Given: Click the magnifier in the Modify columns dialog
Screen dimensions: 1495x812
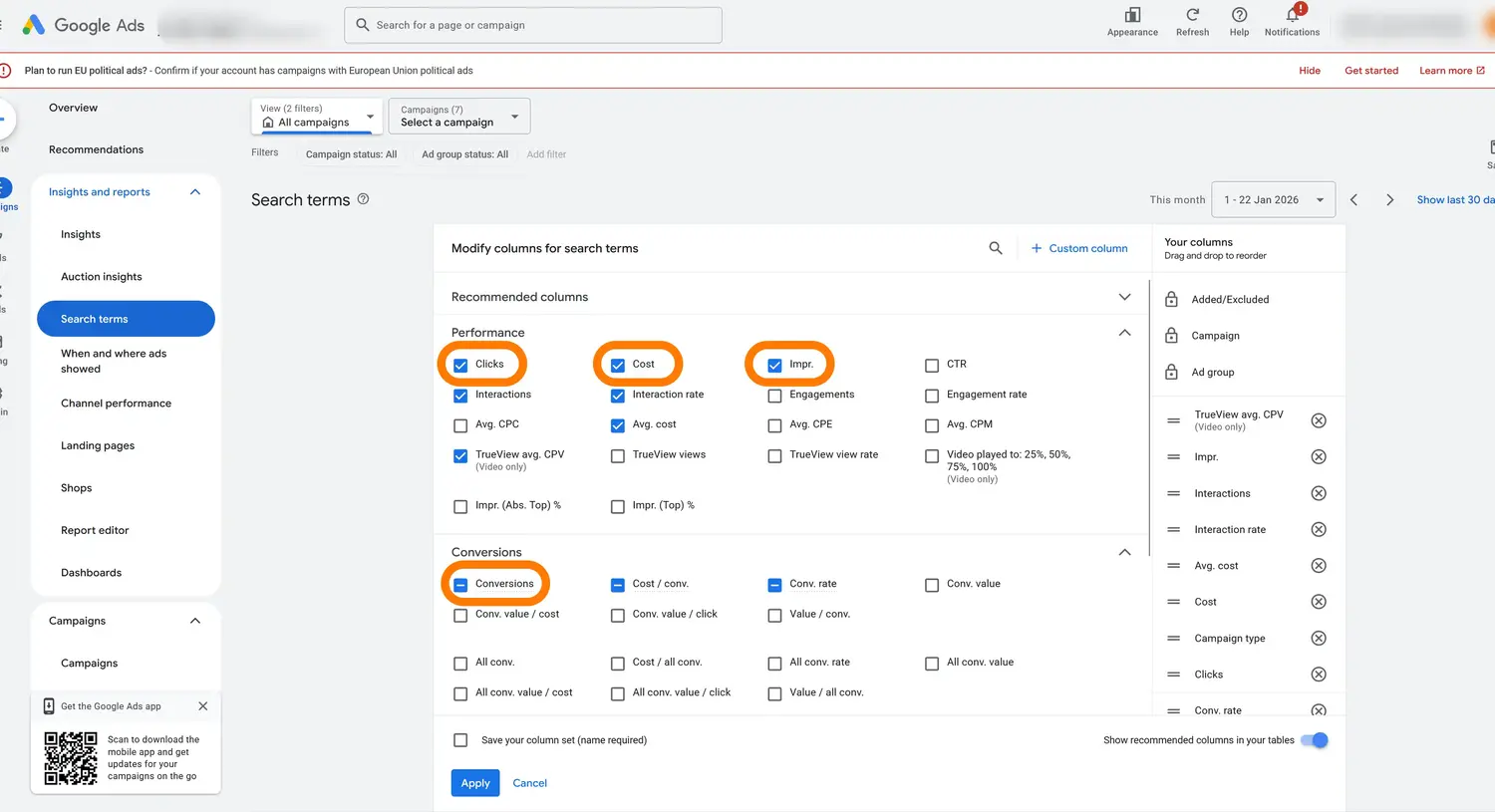Looking at the screenshot, I should pyautogui.click(x=995, y=247).
